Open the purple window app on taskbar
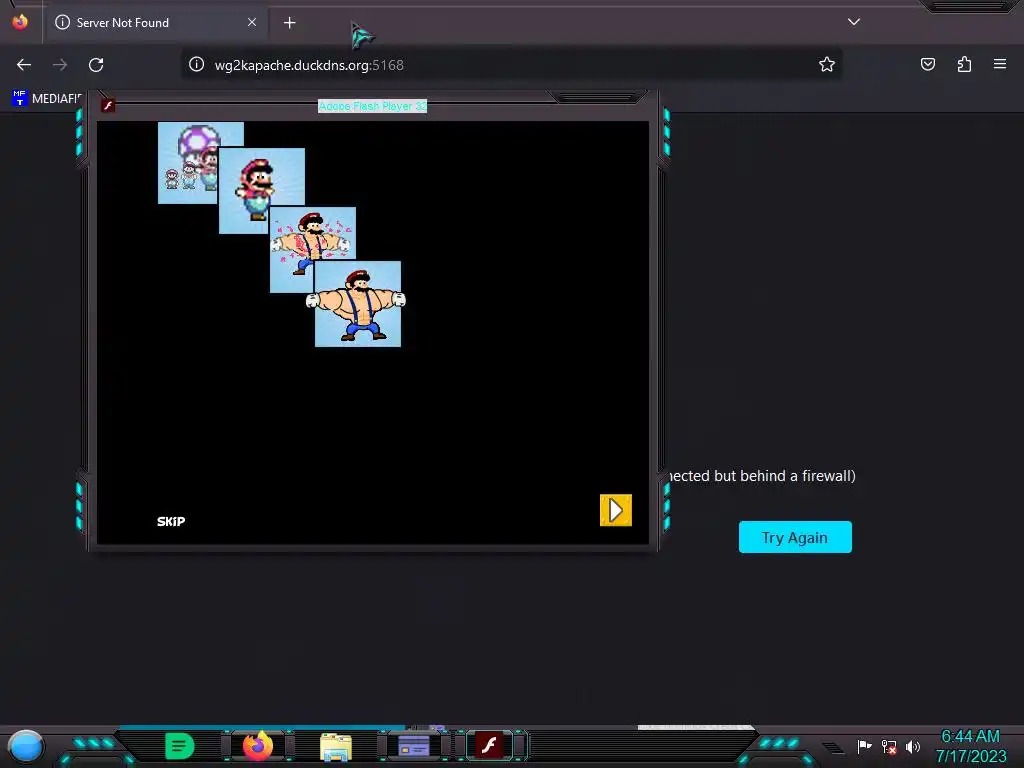 click(x=414, y=746)
